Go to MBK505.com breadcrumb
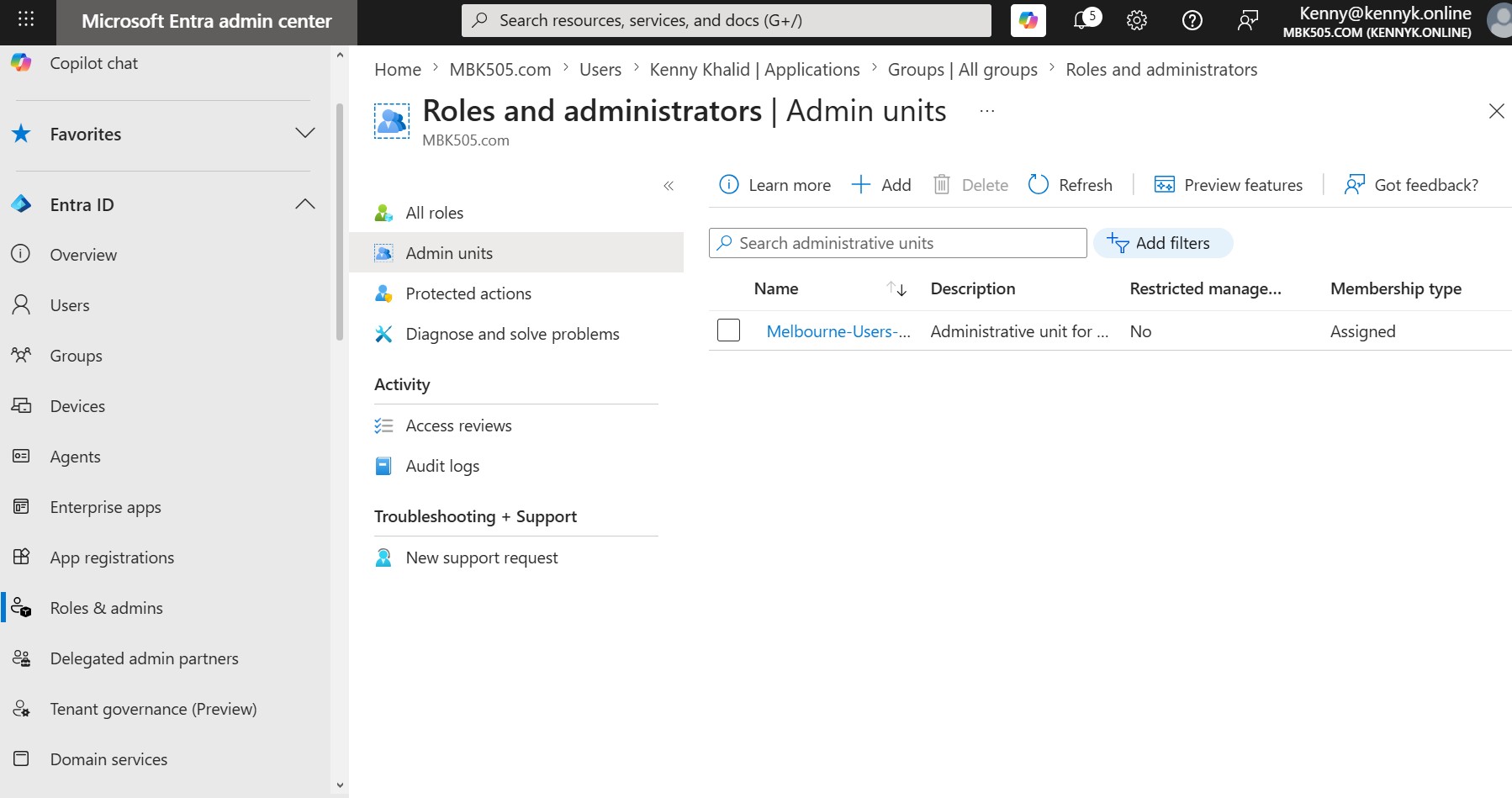Image resolution: width=1512 pixels, height=798 pixels. [x=500, y=69]
